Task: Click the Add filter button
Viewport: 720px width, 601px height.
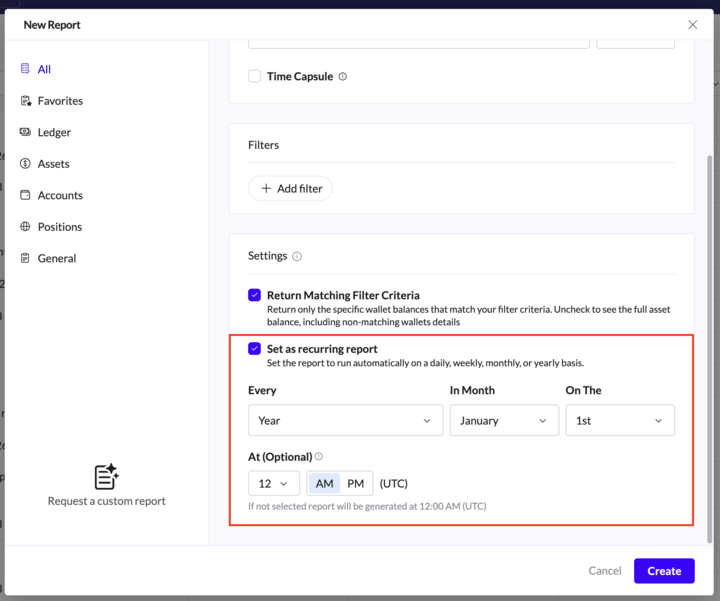Action: click(x=290, y=188)
